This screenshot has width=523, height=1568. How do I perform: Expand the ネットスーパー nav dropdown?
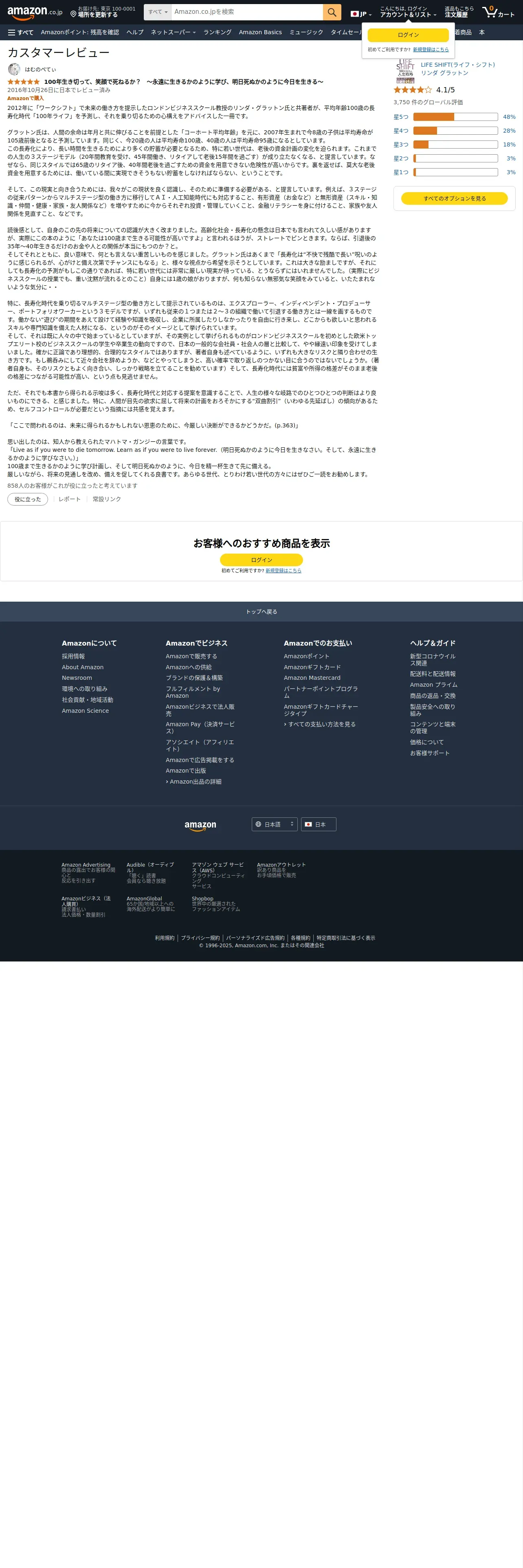pos(173,32)
